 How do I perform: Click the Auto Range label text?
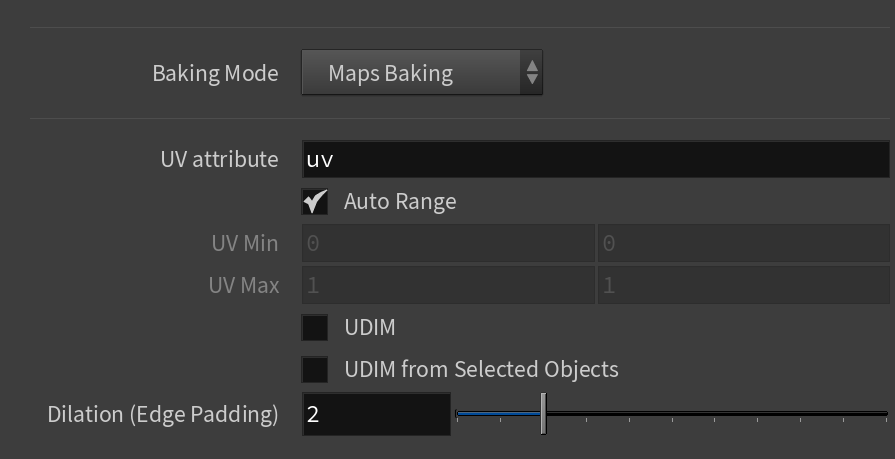[400, 202]
